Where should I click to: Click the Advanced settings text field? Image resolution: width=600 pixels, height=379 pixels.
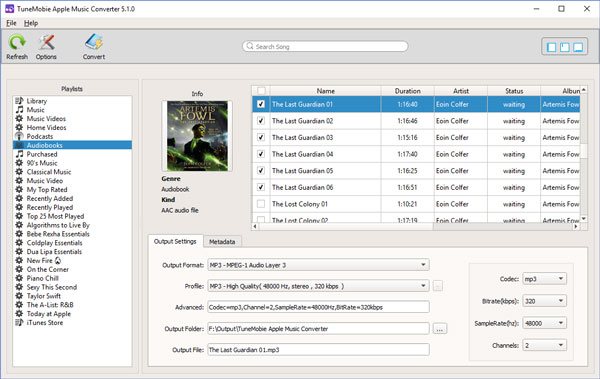(318, 307)
